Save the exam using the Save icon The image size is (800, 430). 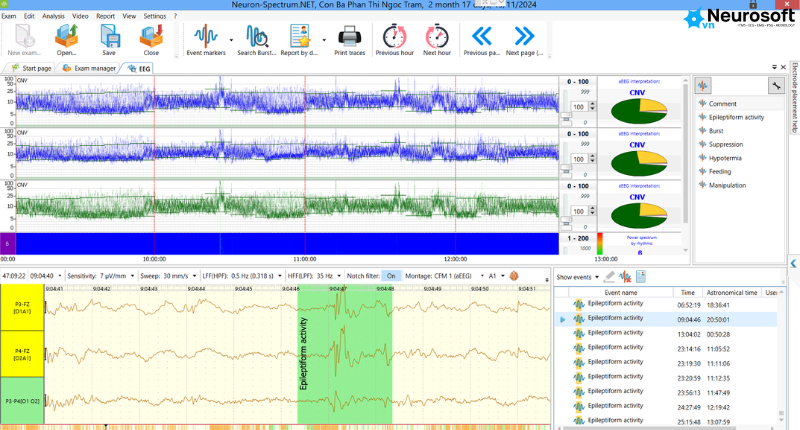click(109, 40)
